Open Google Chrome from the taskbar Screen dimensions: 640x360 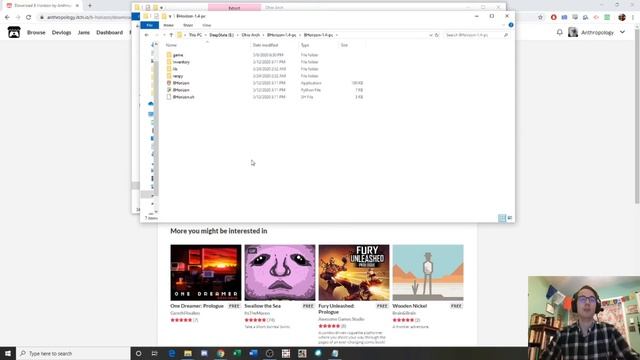point(221,353)
